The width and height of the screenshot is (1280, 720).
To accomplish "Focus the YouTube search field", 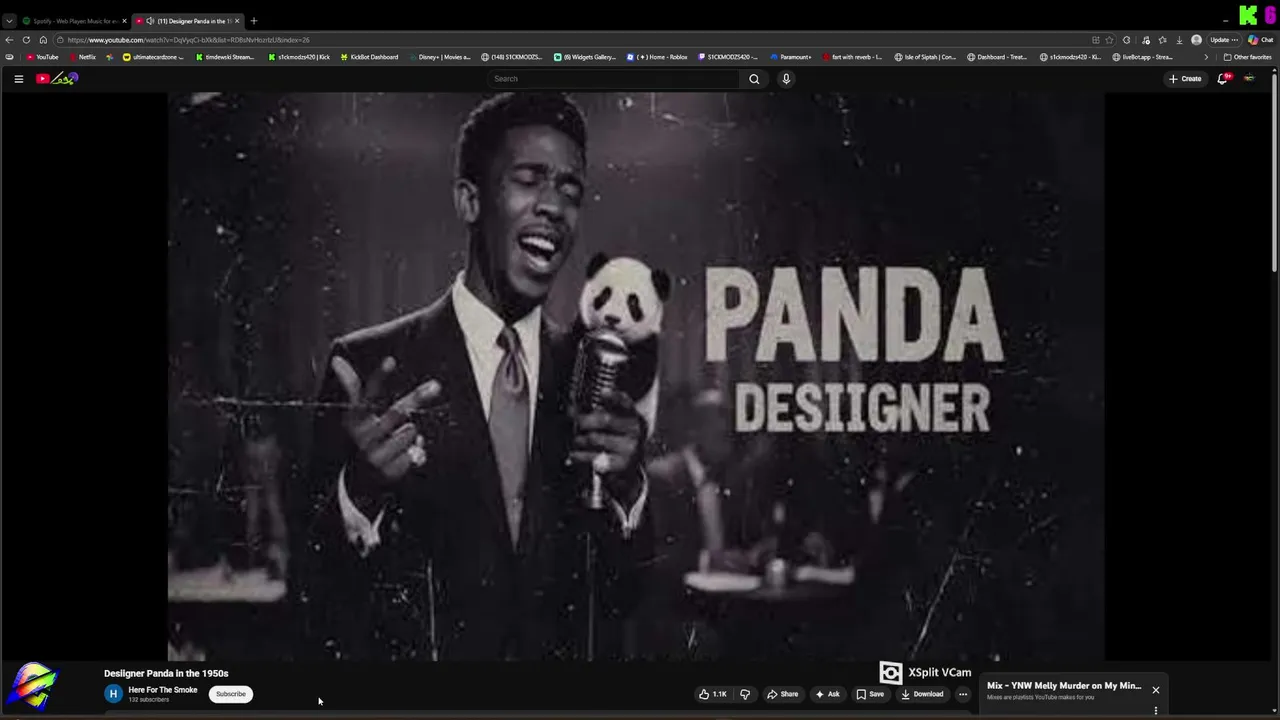I will pos(614,79).
